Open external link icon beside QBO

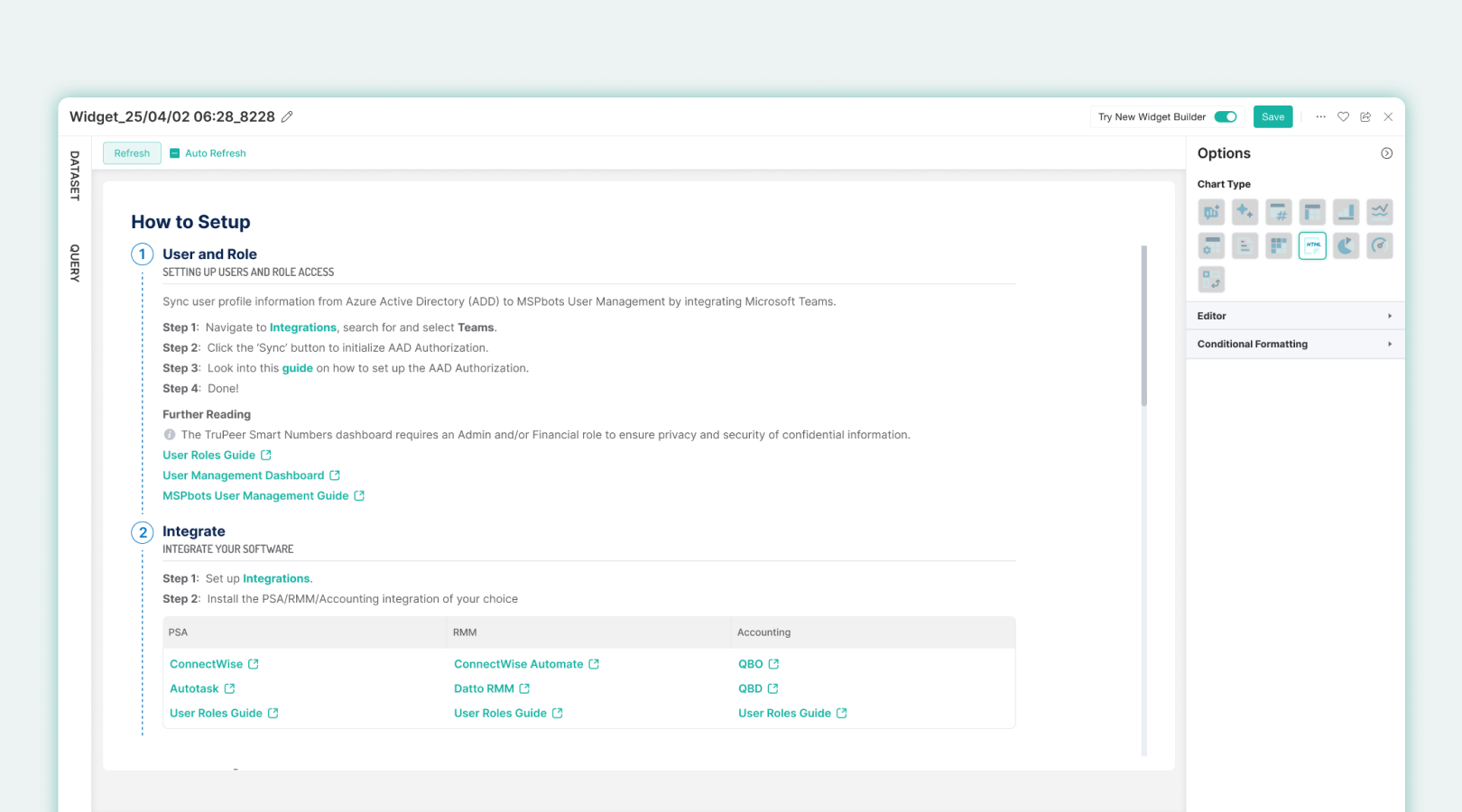(773, 664)
